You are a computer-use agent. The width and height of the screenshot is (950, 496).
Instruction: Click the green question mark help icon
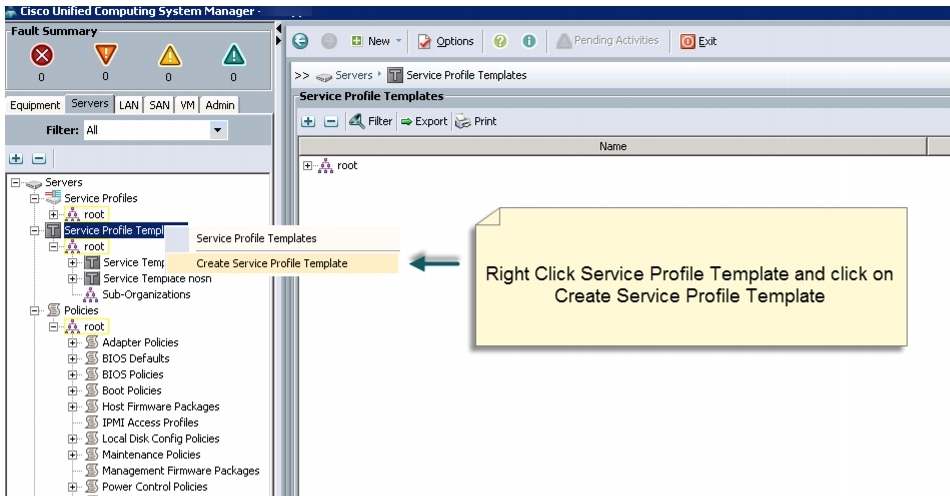pos(500,41)
